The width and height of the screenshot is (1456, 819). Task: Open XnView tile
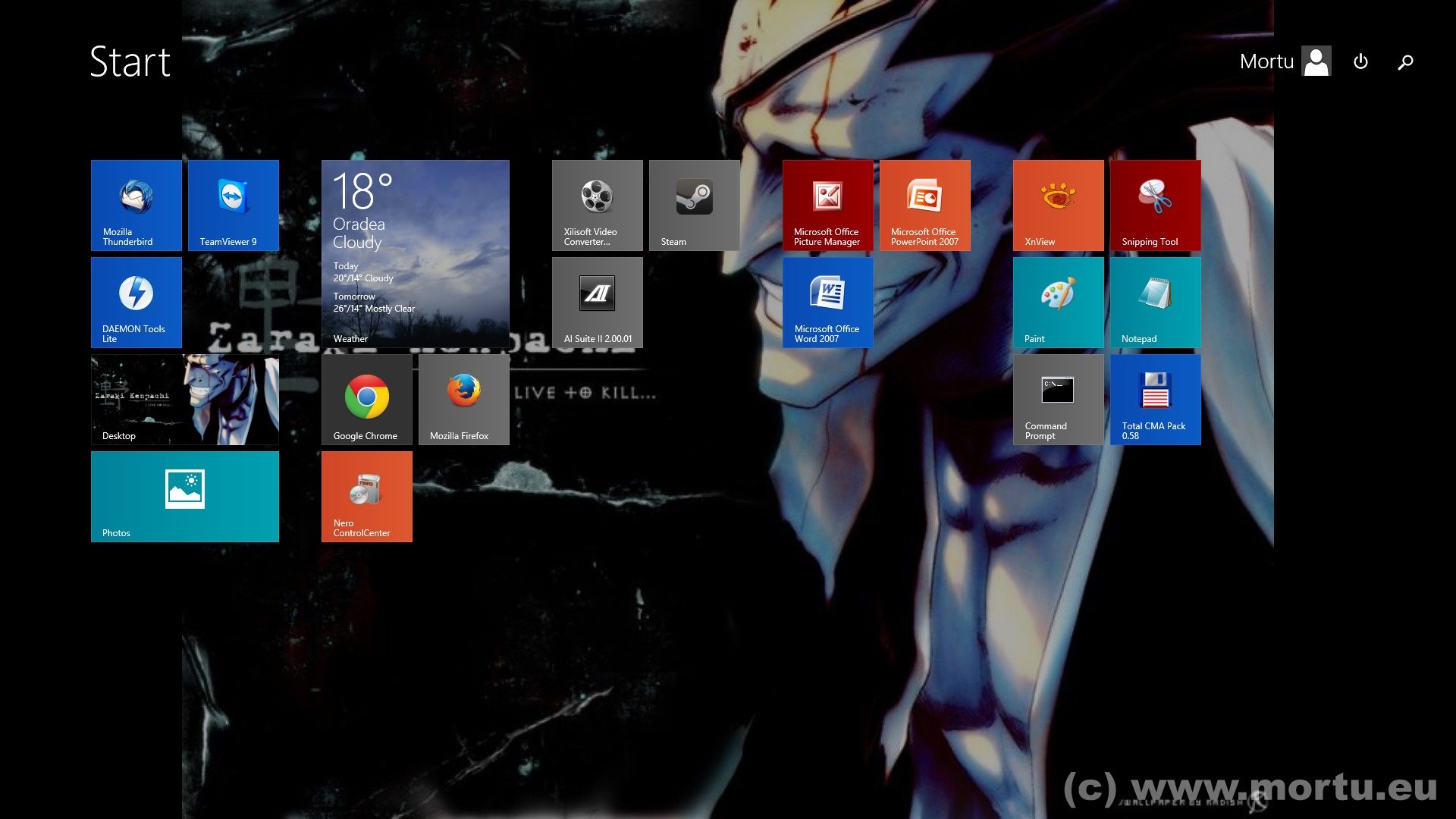tap(1059, 205)
